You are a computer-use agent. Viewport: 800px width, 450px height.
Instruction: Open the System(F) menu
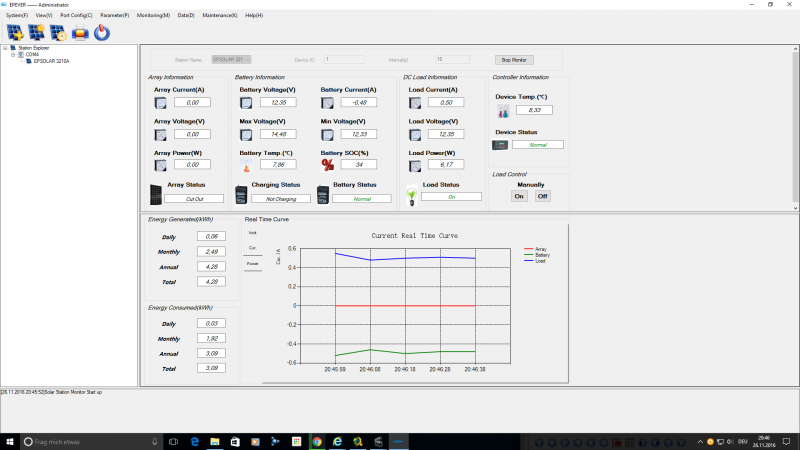point(17,15)
